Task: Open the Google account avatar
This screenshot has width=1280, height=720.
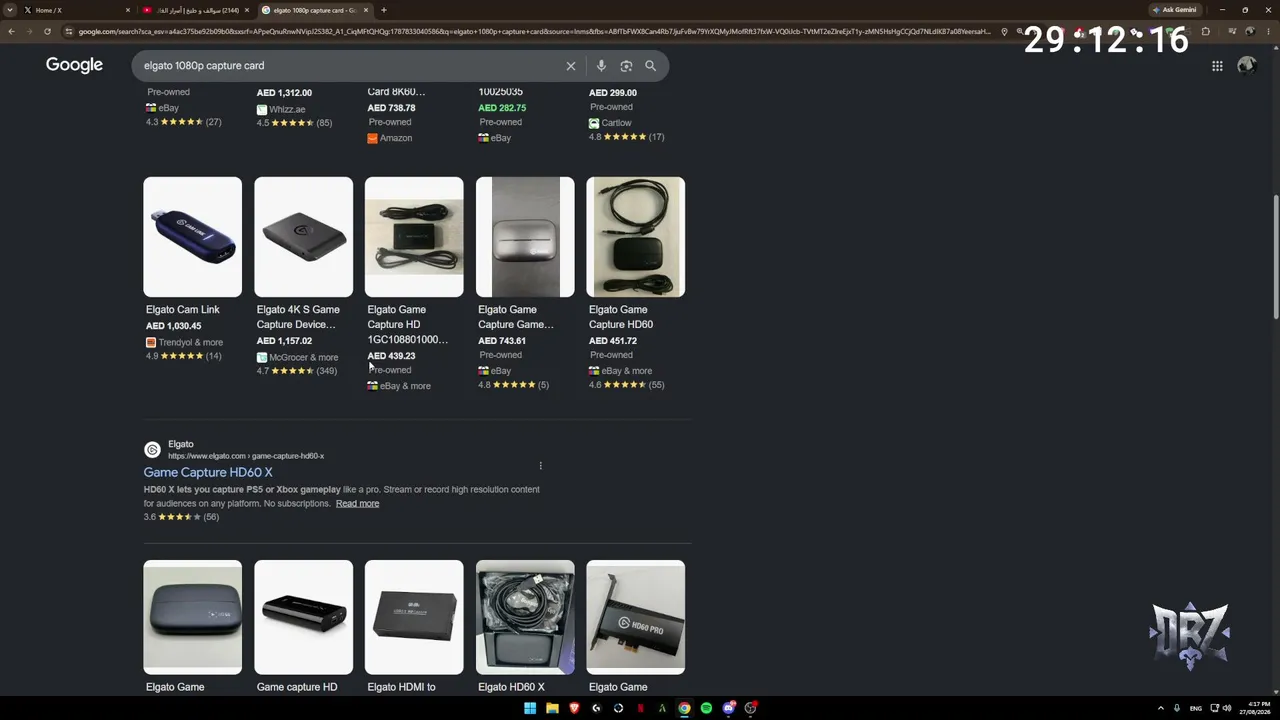Action: coord(1246,66)
